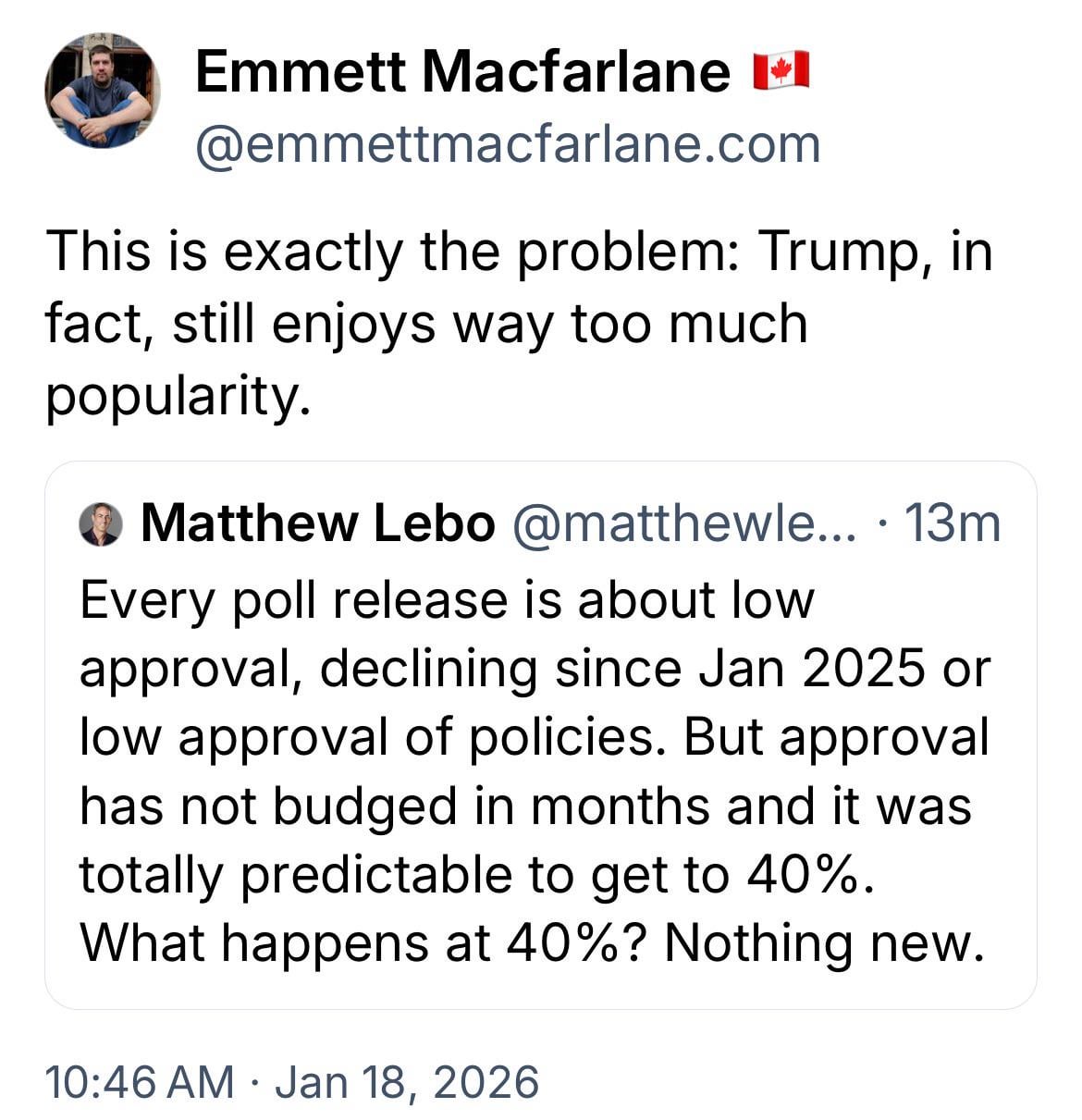This screenshot has height=1120, width=1082.
Task: Open Emmett Macfarlane's profile picture
Action: (102, 91)
